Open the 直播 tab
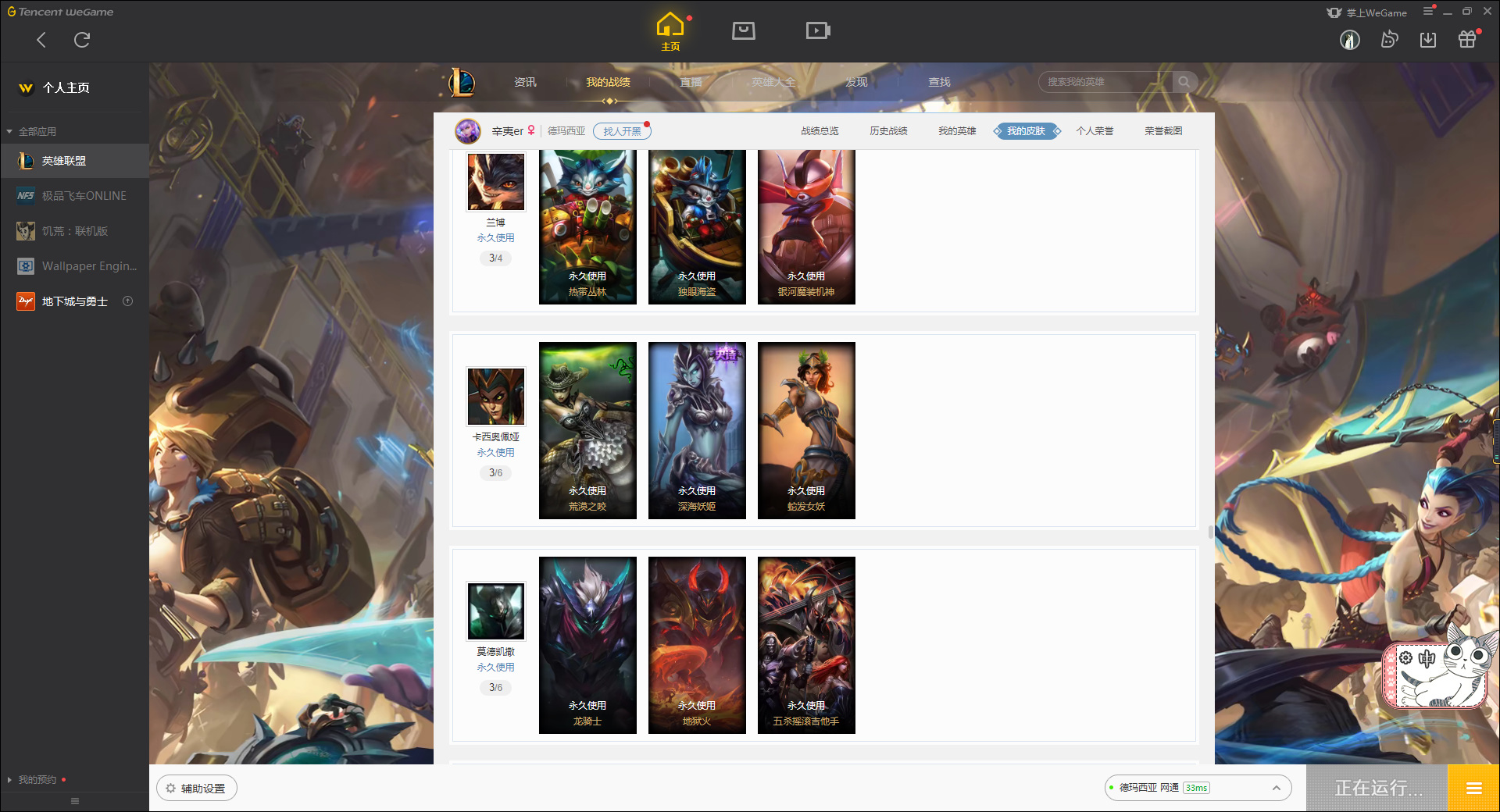1500x812 pixels. [691, 82]
